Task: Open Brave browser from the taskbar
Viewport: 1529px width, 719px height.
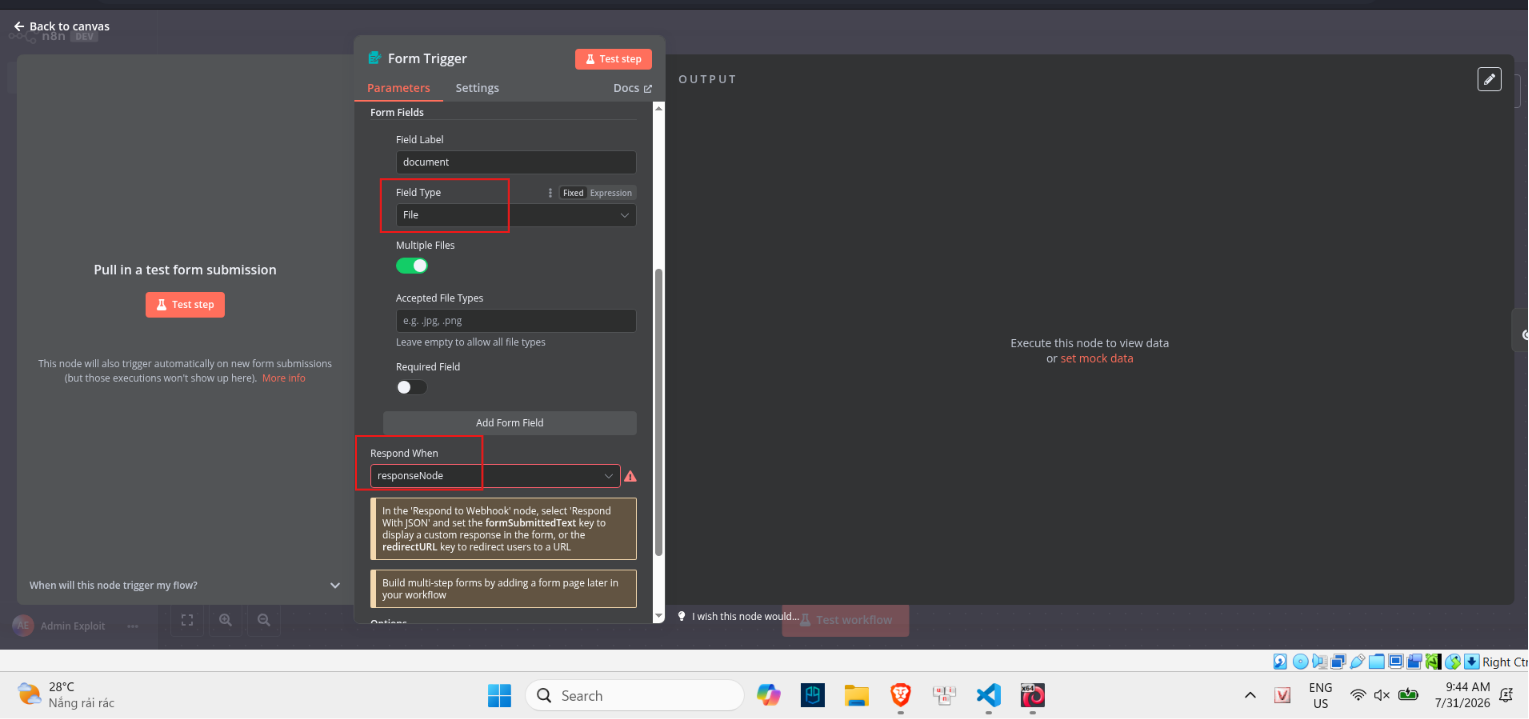Action: pos(900,695)
